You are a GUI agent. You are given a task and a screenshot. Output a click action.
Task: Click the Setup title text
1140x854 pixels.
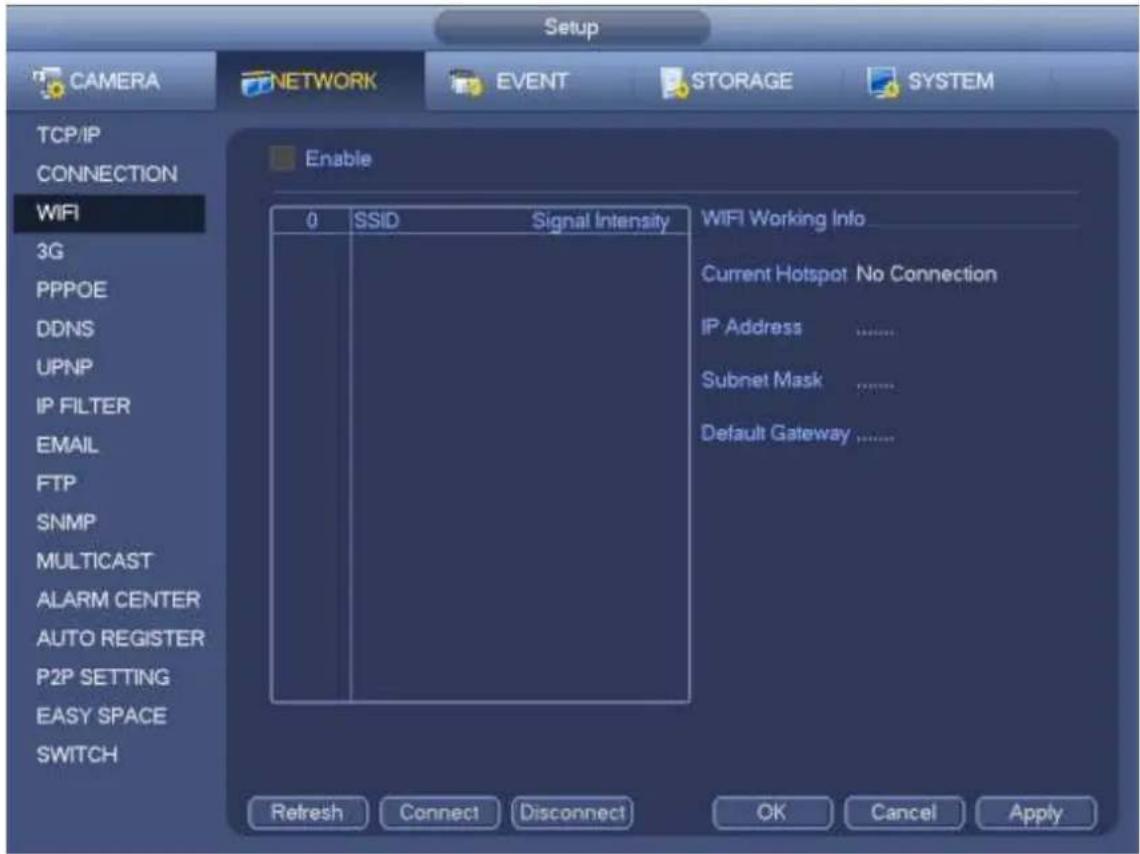pos(571,27)
